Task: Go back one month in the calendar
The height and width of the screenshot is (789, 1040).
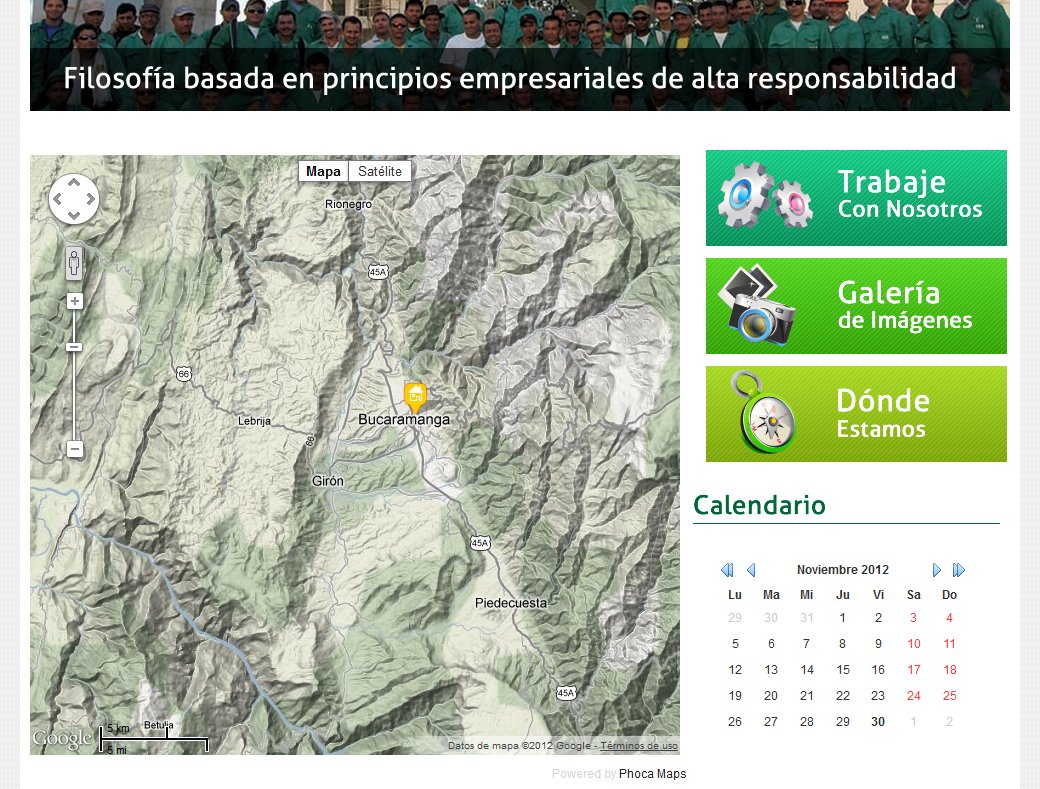Action: pos(751,570)
